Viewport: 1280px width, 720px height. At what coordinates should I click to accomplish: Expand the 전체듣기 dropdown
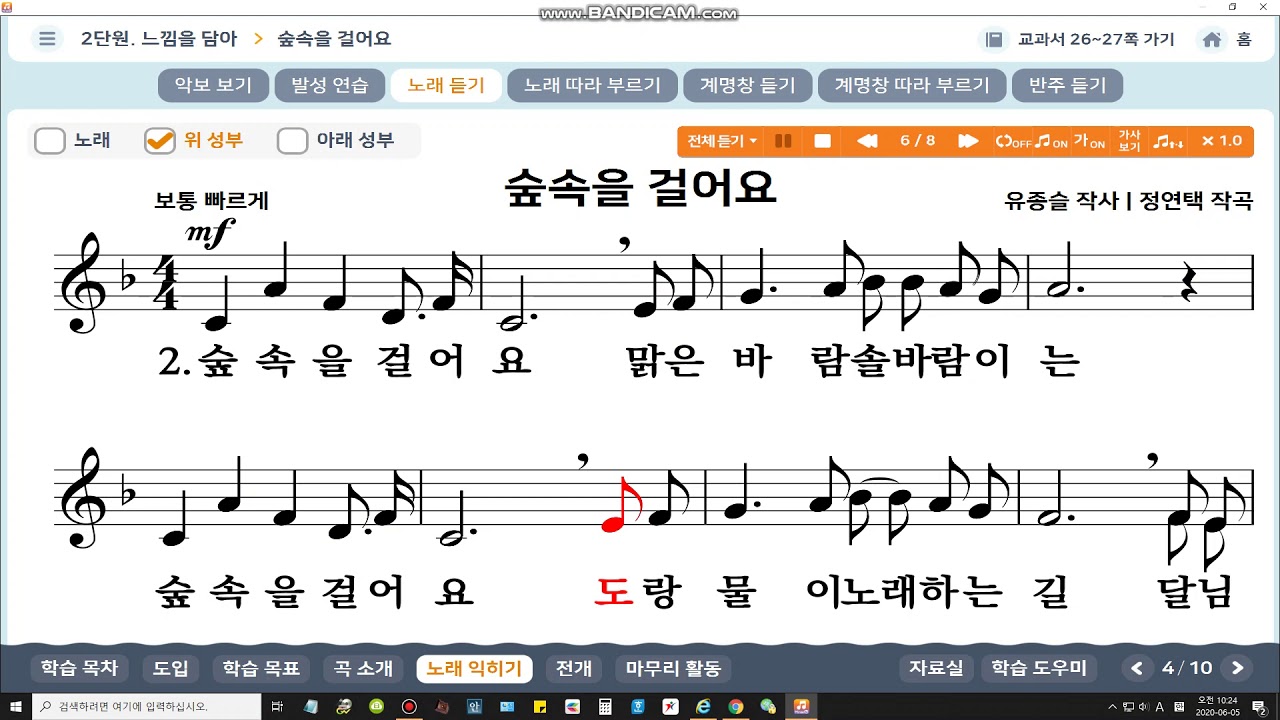tap(722, 141)
